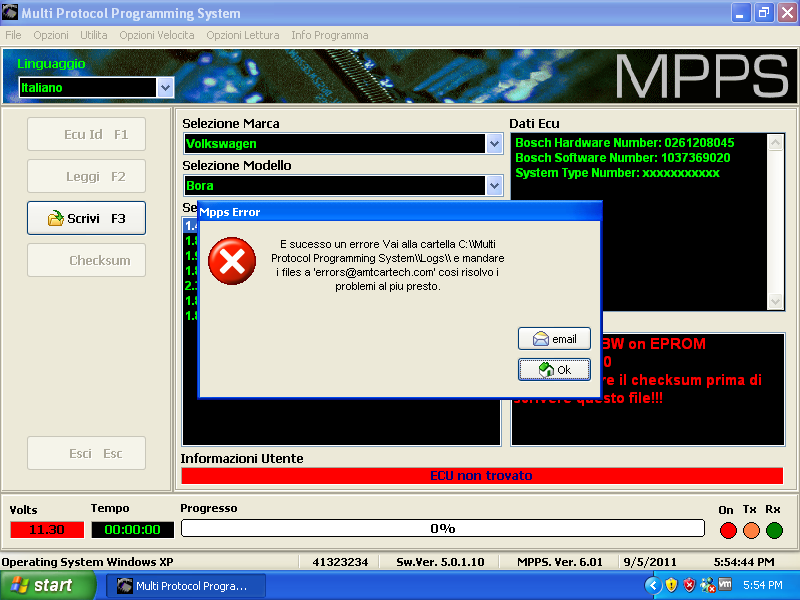Open the VMware tools tray icon

coord(725,584)
